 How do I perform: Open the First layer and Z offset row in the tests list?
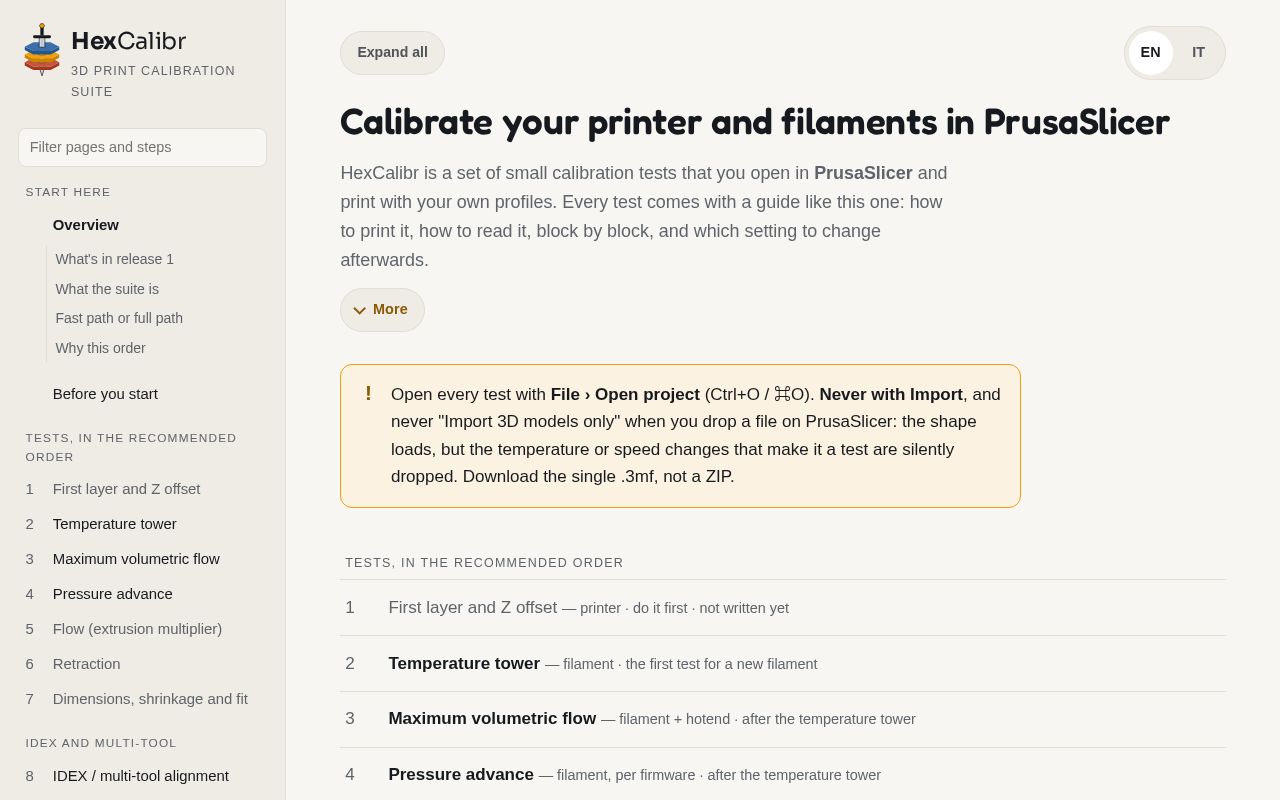(783, 608)
